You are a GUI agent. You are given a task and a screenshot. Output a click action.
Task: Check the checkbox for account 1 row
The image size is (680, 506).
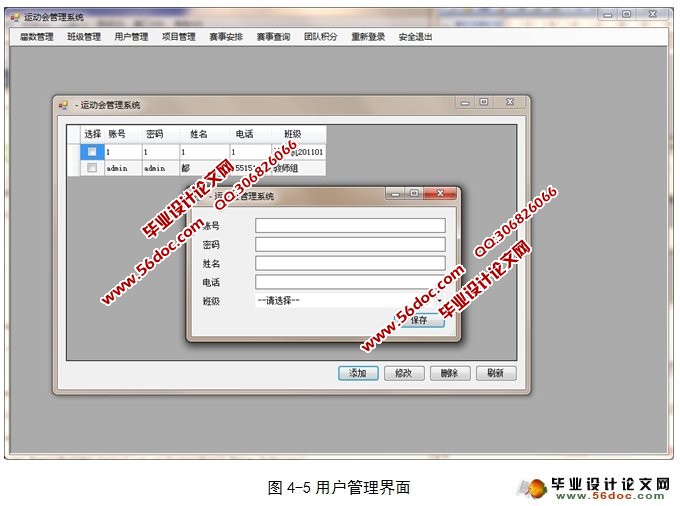pyautogui.click(x=92, y=152)
